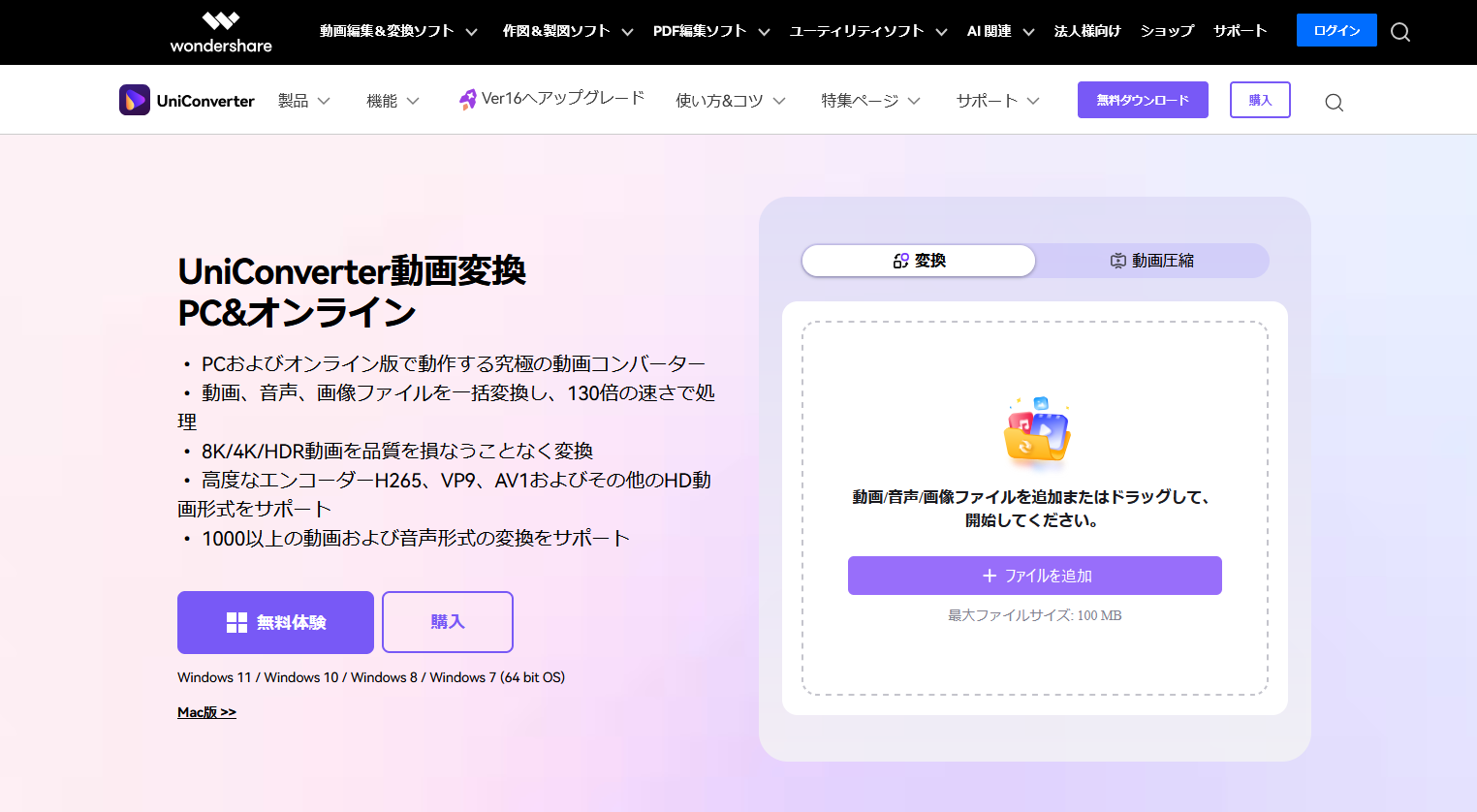Open 作図&製図ソフト menu
Viewport: 1477px width, 812px height.
[556, 31]
